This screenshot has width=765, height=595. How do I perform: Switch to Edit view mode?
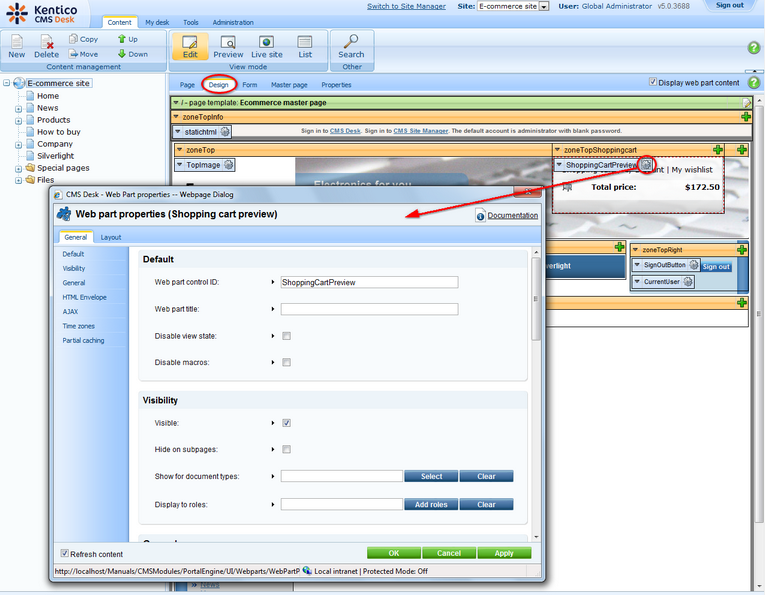190,47
